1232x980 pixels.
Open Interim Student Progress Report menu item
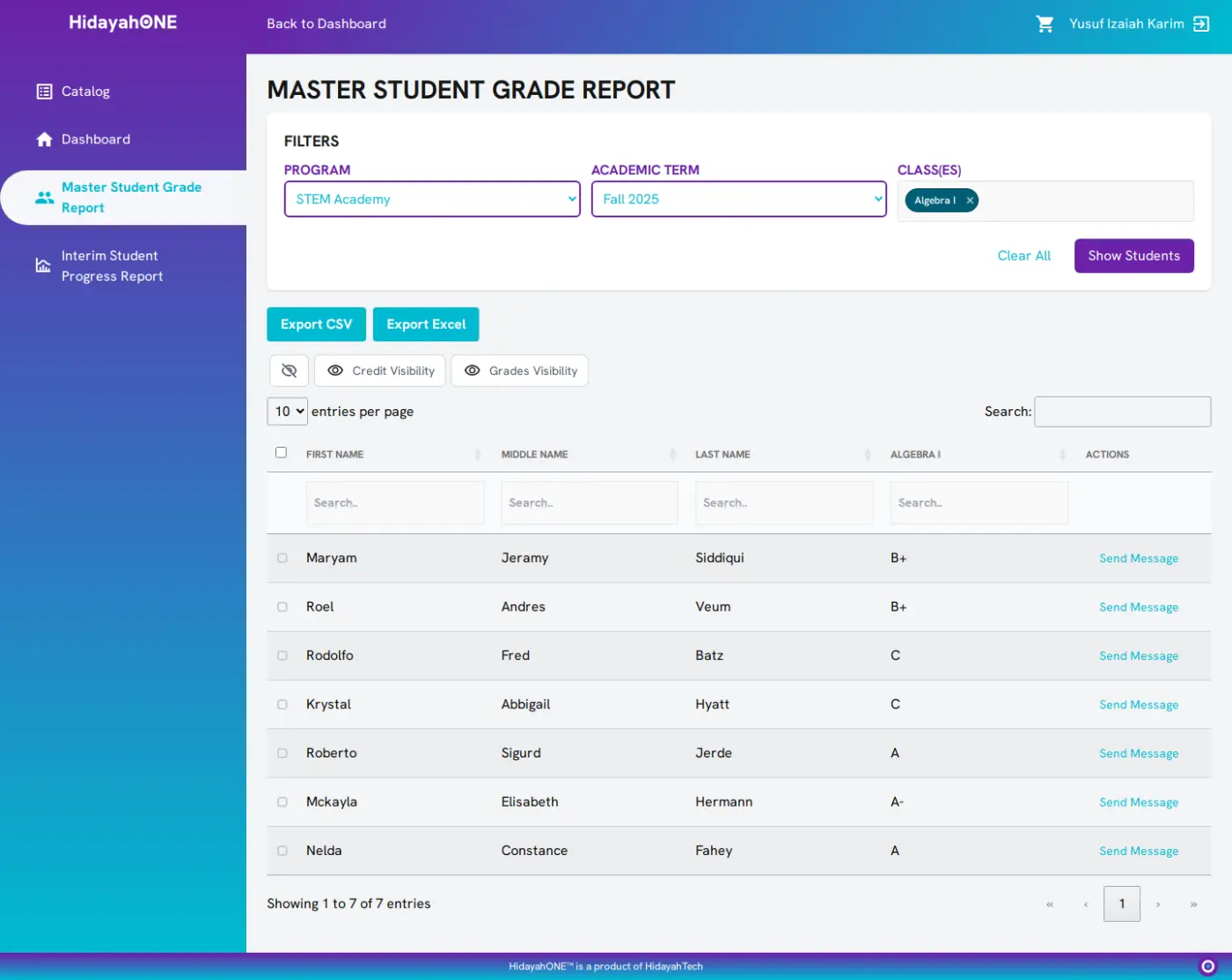click(x=112, y=266)
